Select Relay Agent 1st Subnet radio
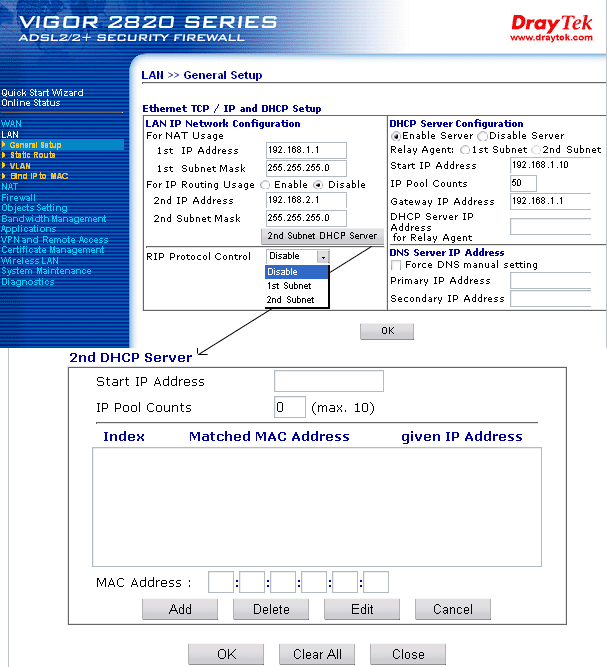 point(465,150)
